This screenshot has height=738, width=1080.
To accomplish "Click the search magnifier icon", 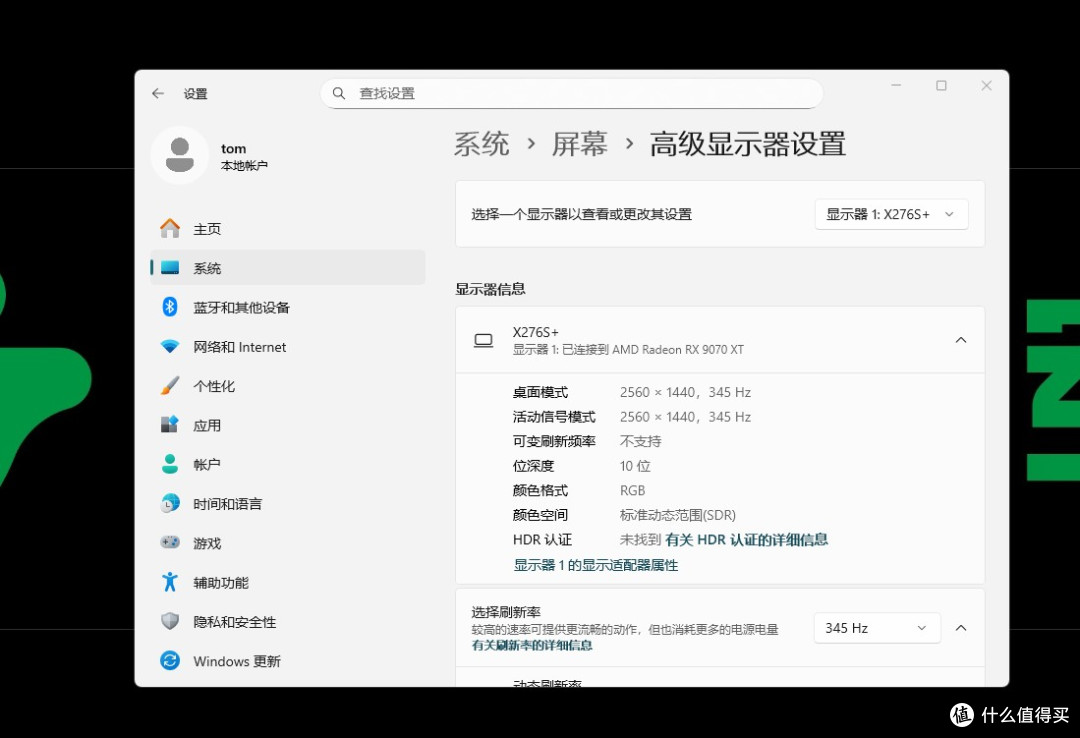I will pos(338,93).
